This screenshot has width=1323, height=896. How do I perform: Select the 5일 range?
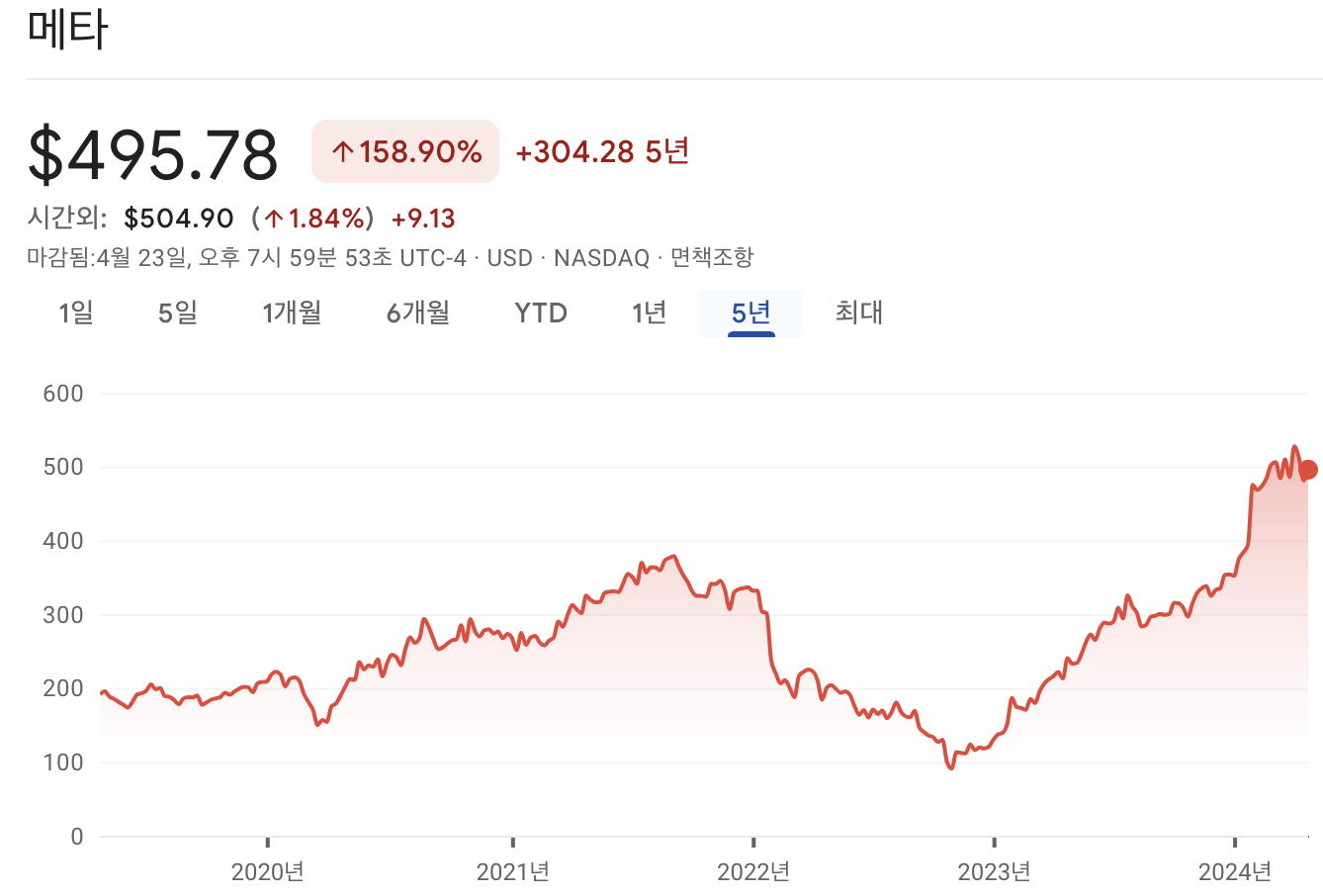179,313
